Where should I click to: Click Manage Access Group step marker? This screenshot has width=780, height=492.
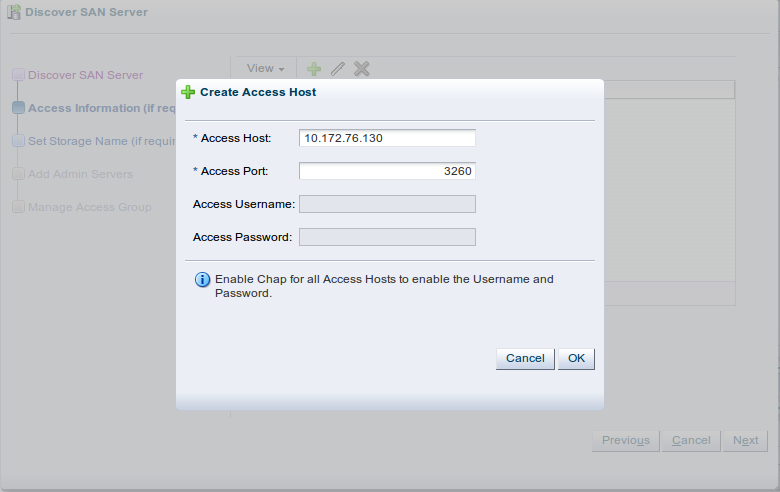(18, 207)
